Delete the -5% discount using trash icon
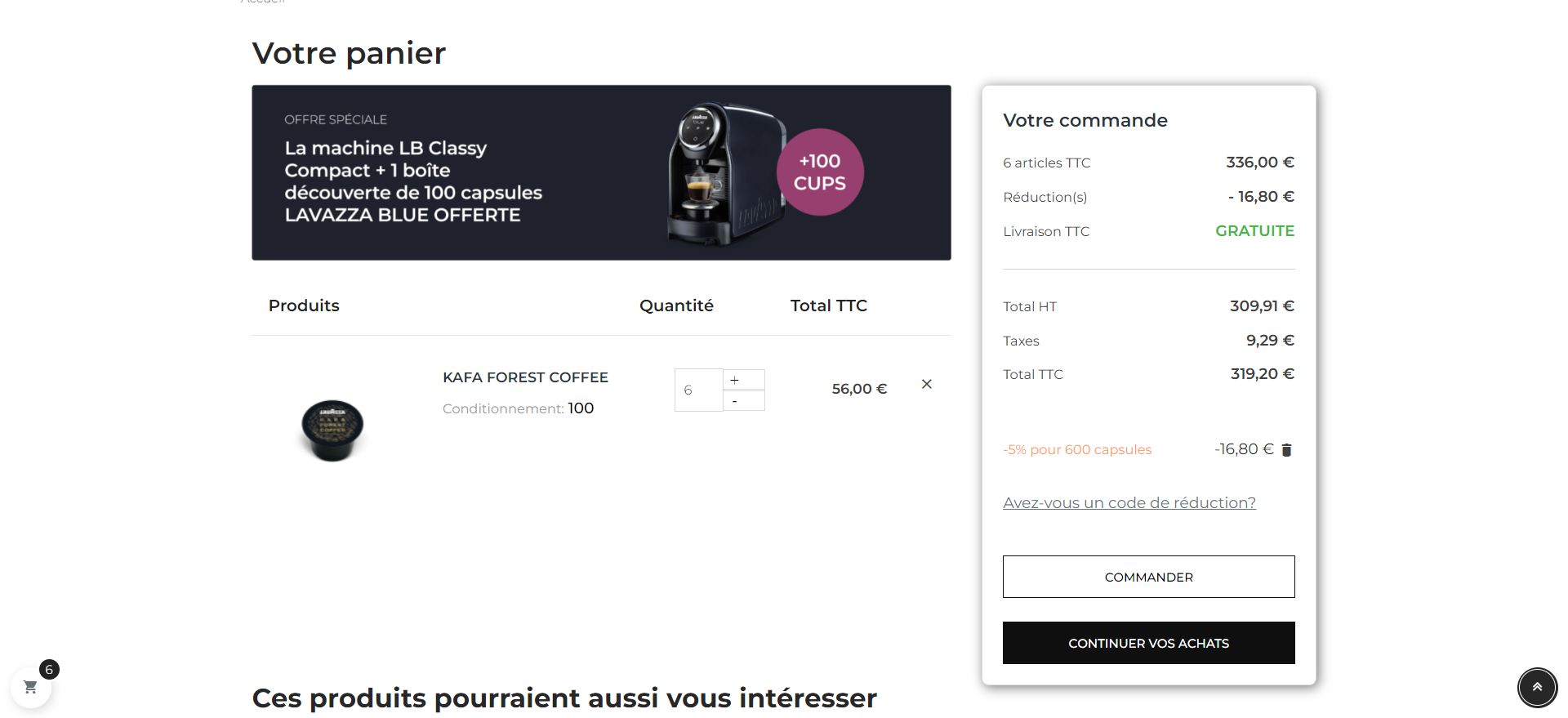This screenshot has width=1568, height=718. pyautogui.click(x=1286, y=450)
